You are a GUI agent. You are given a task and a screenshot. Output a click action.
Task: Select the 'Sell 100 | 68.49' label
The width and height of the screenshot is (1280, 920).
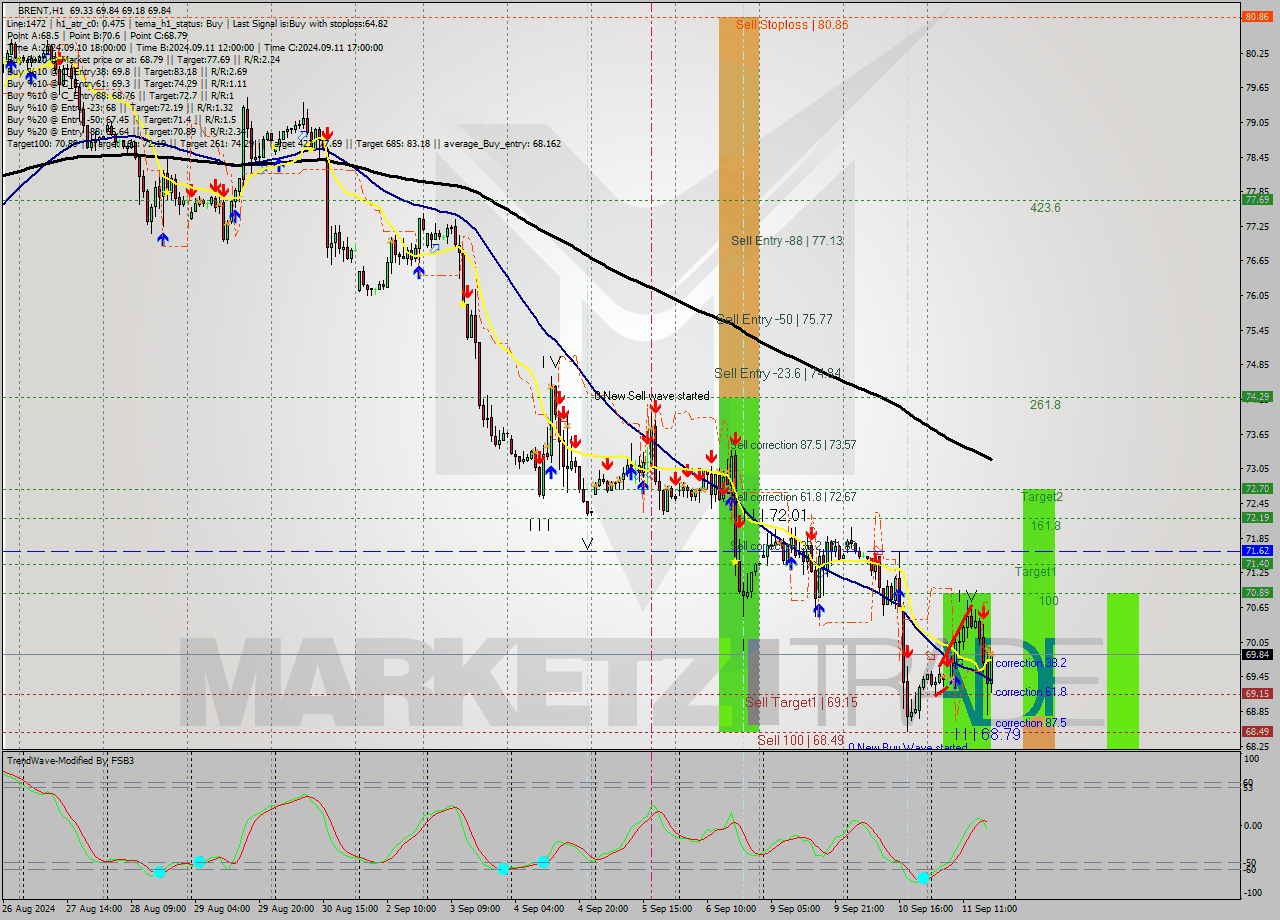800,739
